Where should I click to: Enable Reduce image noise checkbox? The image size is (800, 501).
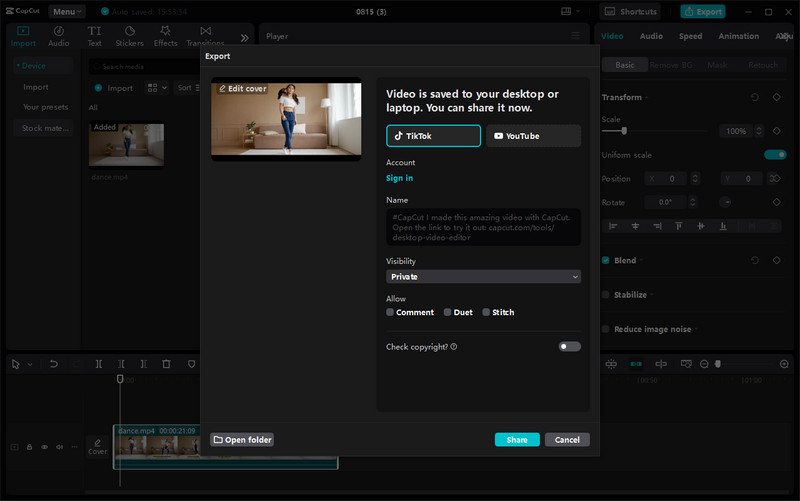tap(606, 329)
